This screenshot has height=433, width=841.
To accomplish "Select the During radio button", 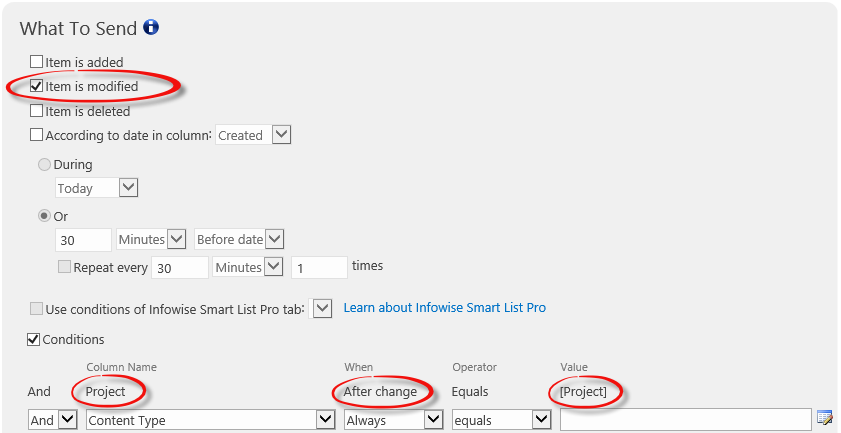I will pyautogui.click(x=45, y=165).
